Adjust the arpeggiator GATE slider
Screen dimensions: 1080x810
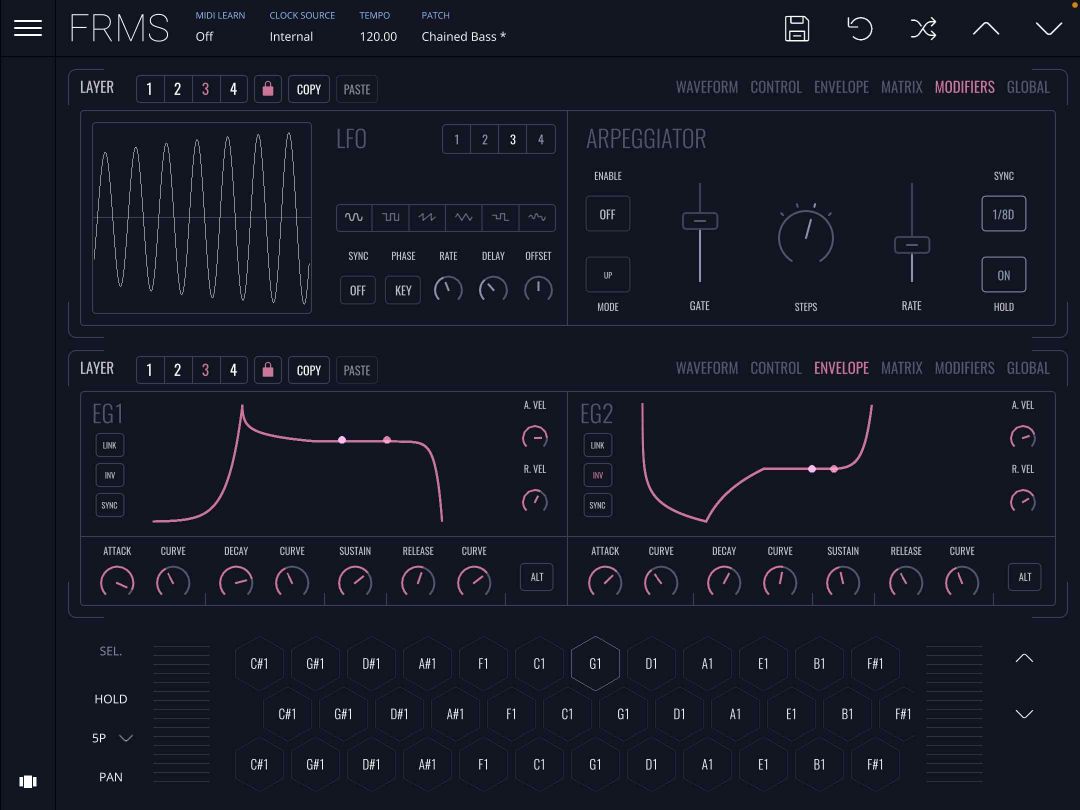pos(700,221)
